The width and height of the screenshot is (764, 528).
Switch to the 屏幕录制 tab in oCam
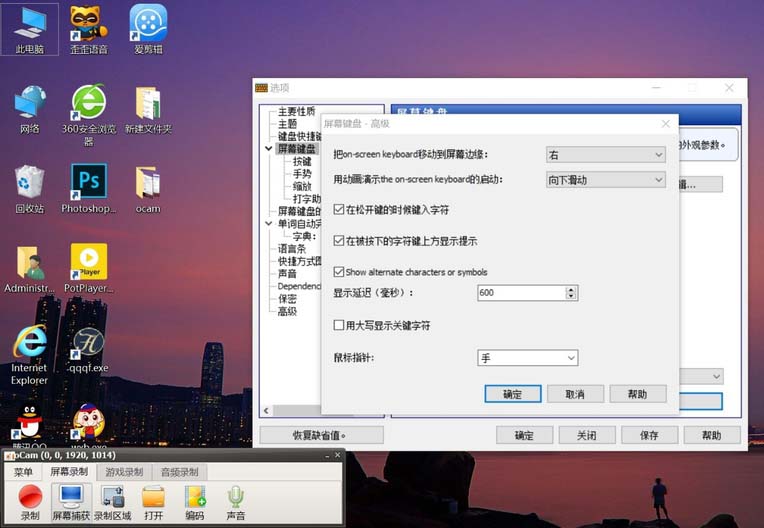(69, 471)
